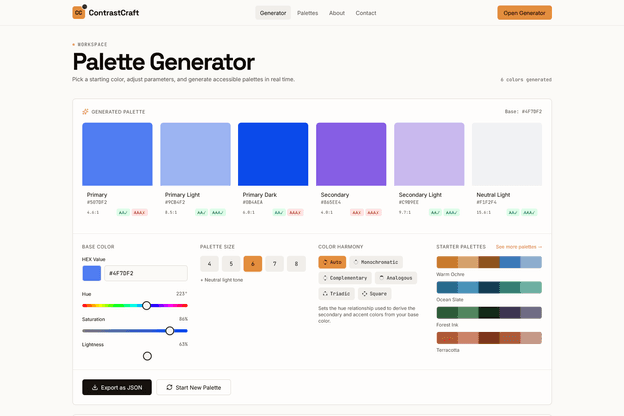
Task: Click the sparkle icon beside Generated Palette
Action: coord(85,112)
